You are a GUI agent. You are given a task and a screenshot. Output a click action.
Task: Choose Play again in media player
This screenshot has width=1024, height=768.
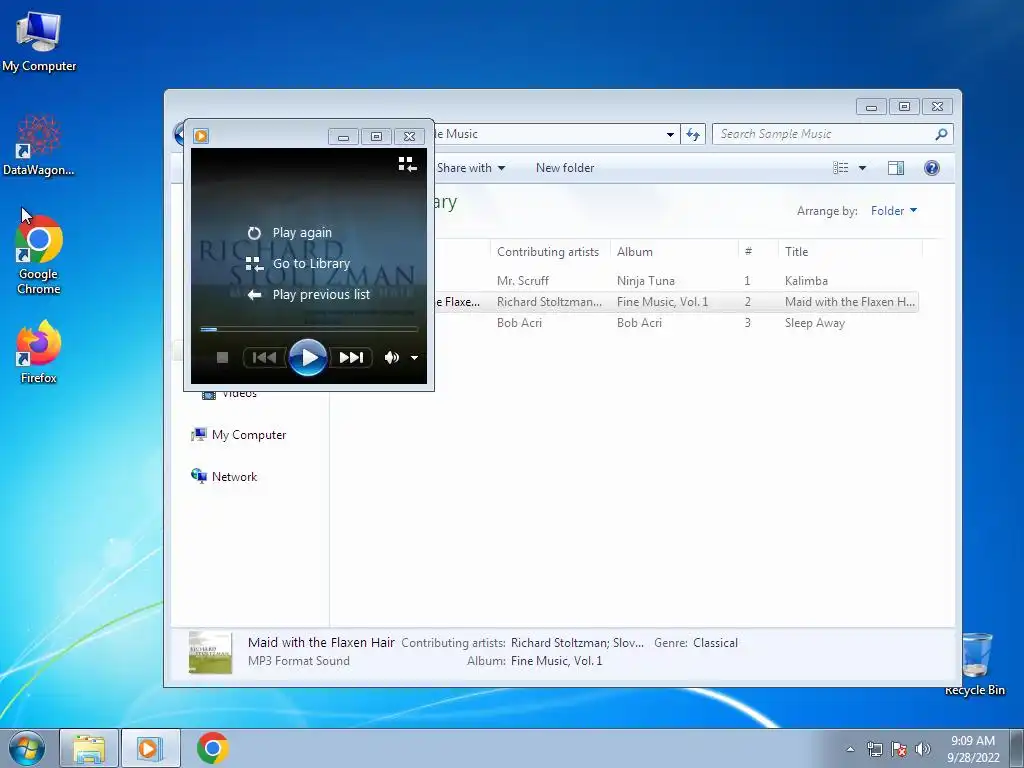(x=302, y=232)
